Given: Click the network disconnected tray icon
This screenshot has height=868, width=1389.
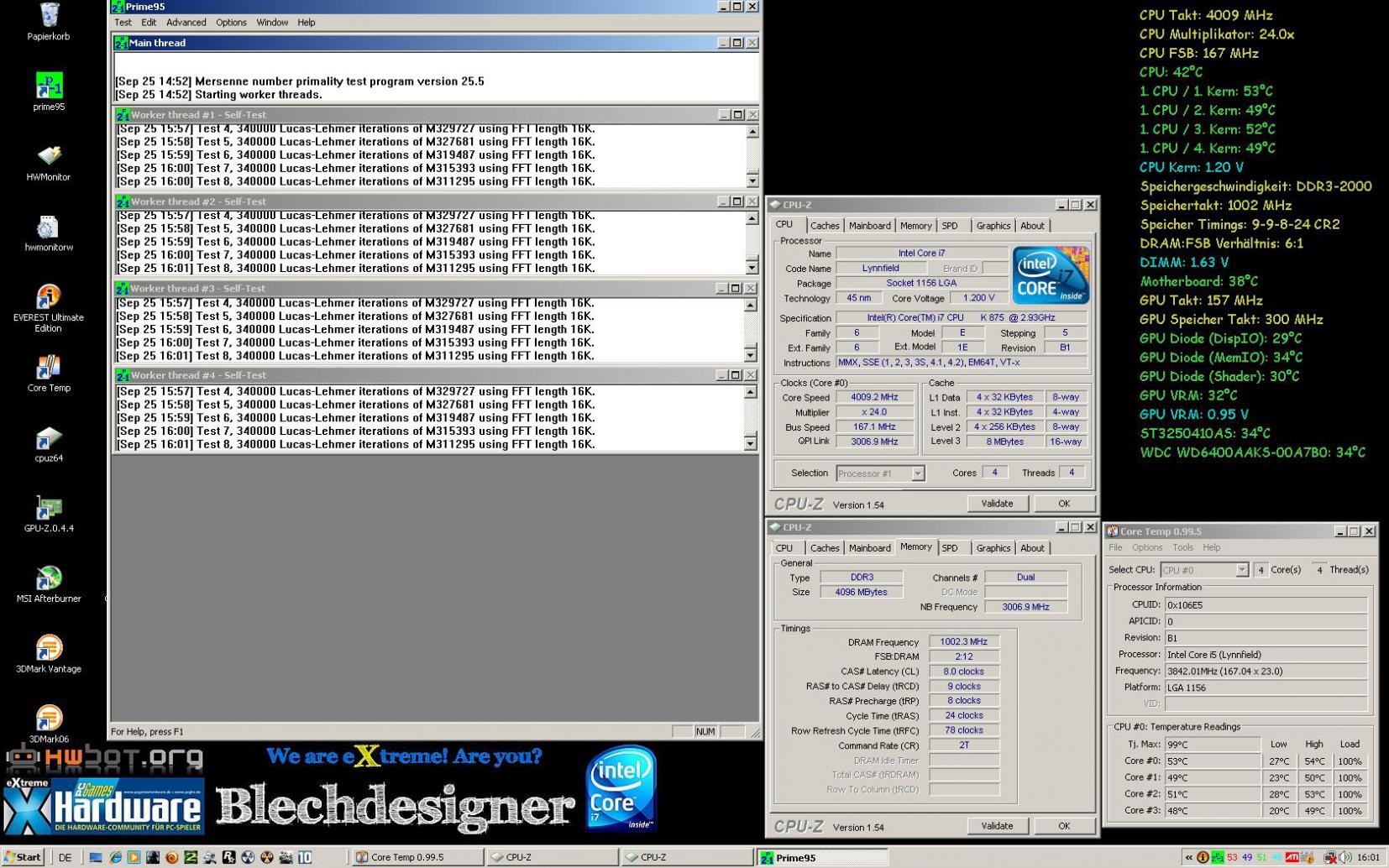Looking at the screenshot, I should pyautogui.click(x=1330, y=857).
